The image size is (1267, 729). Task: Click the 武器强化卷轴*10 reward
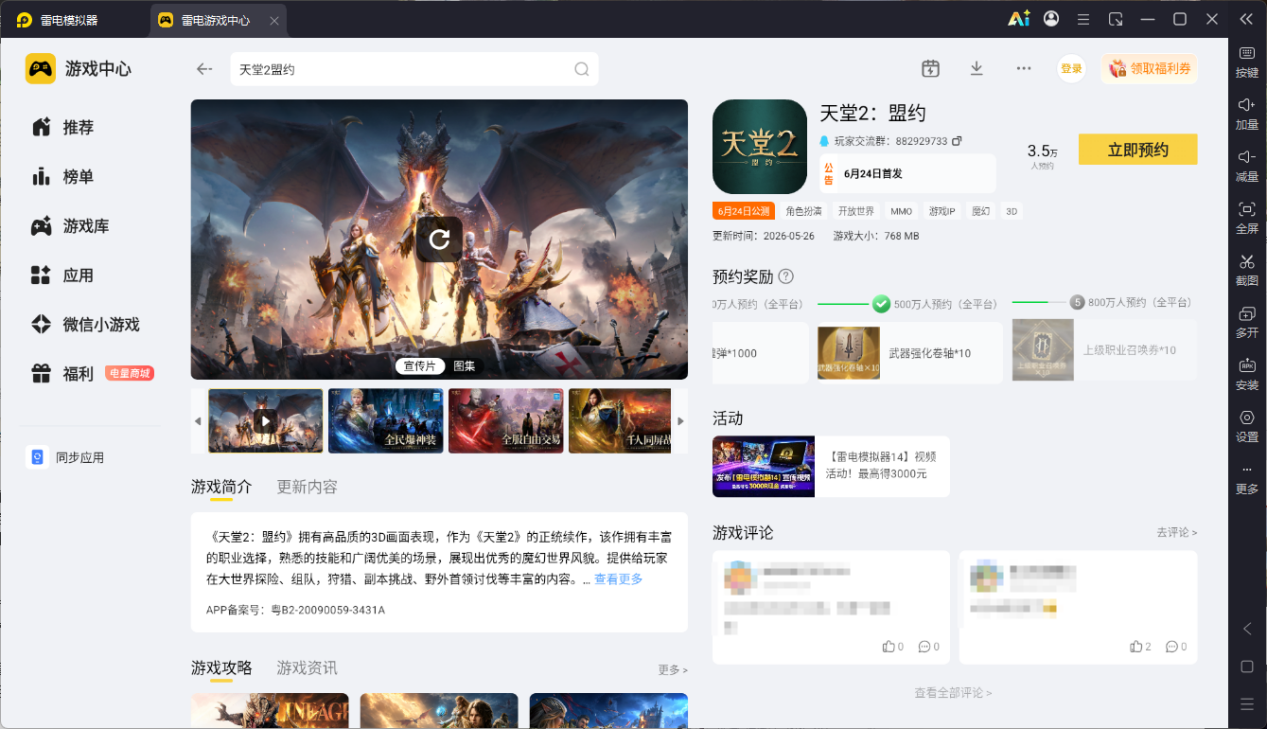909,352
